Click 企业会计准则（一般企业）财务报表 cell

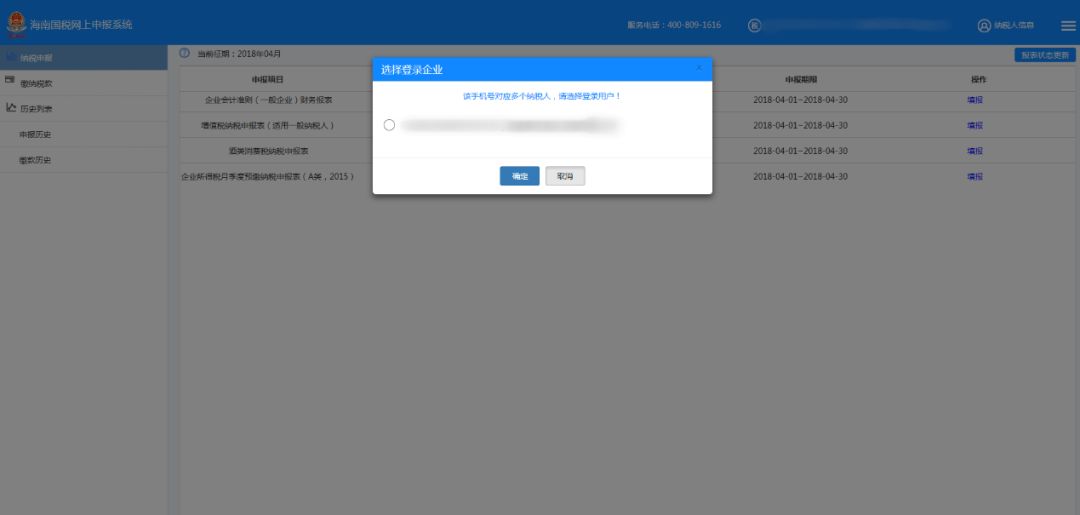click(x=269, y=100)
